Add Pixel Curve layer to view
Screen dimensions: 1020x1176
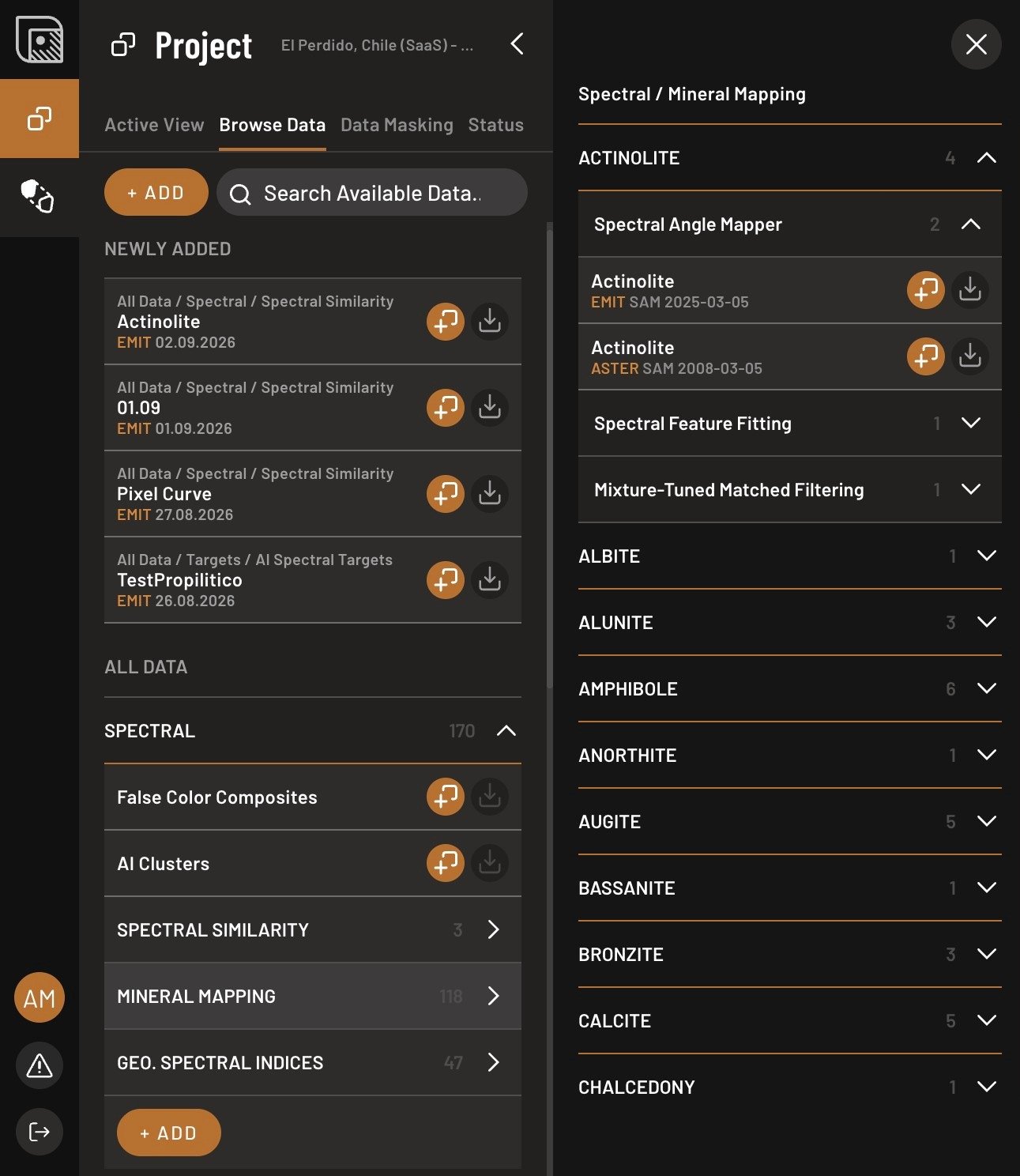(x=446, y=494)
